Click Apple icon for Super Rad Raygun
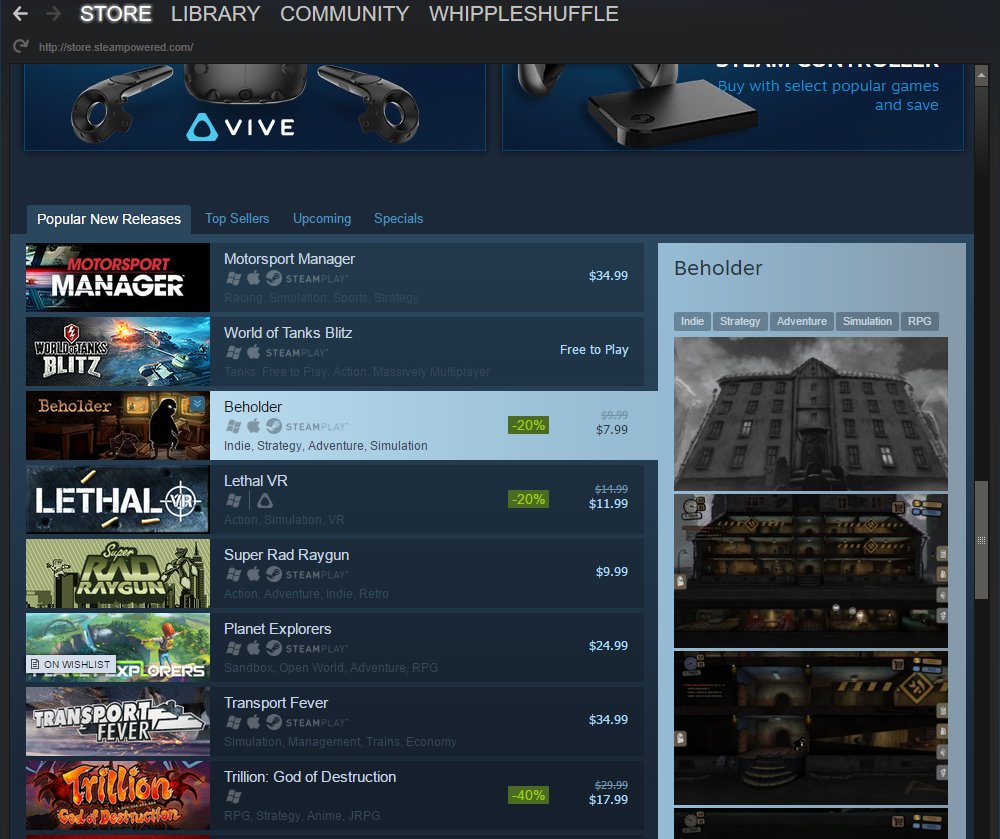1000x839 pixels. (x=254, y=574)
